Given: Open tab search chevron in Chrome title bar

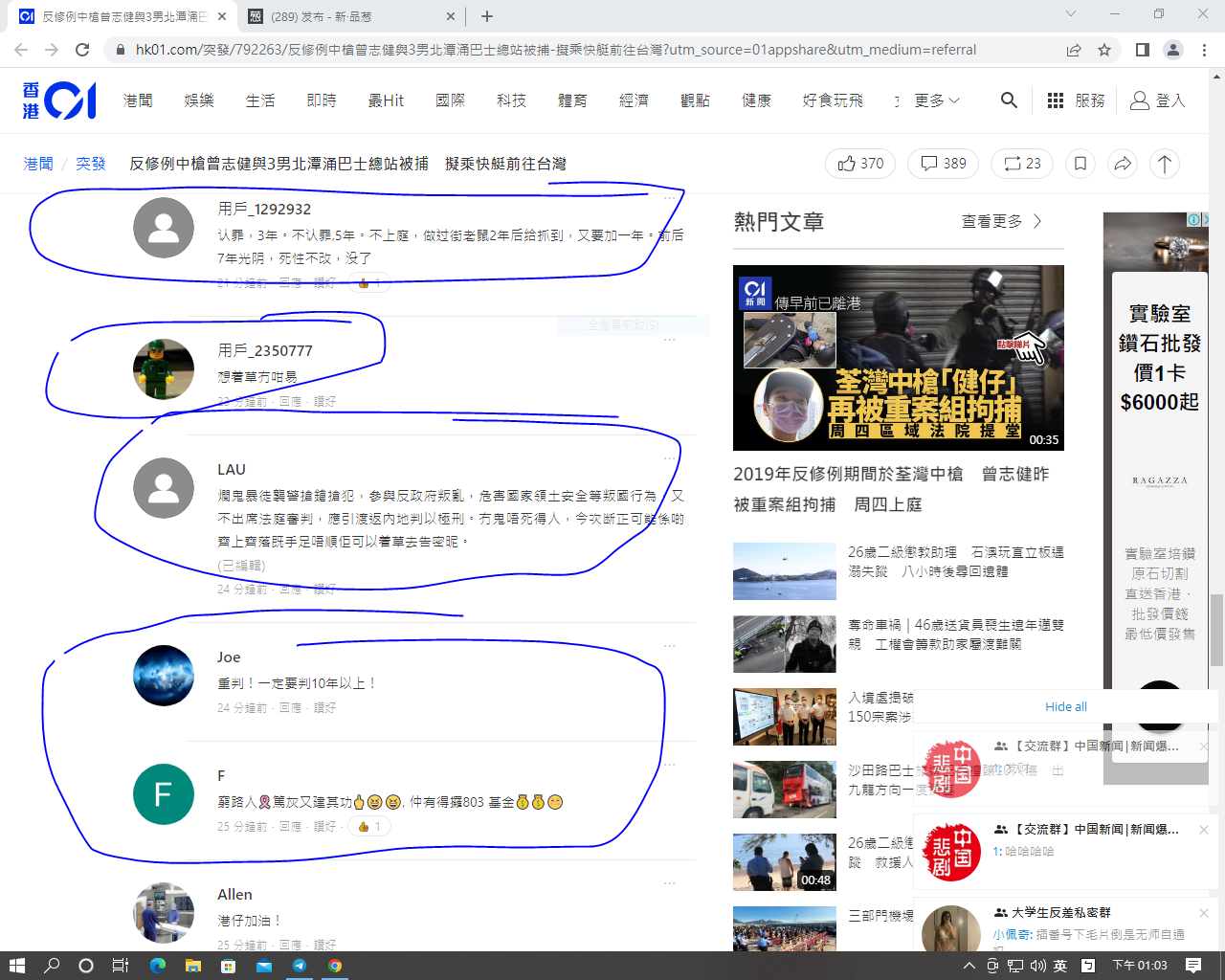Looking at the screenshot, I should tap(1071, 13).
